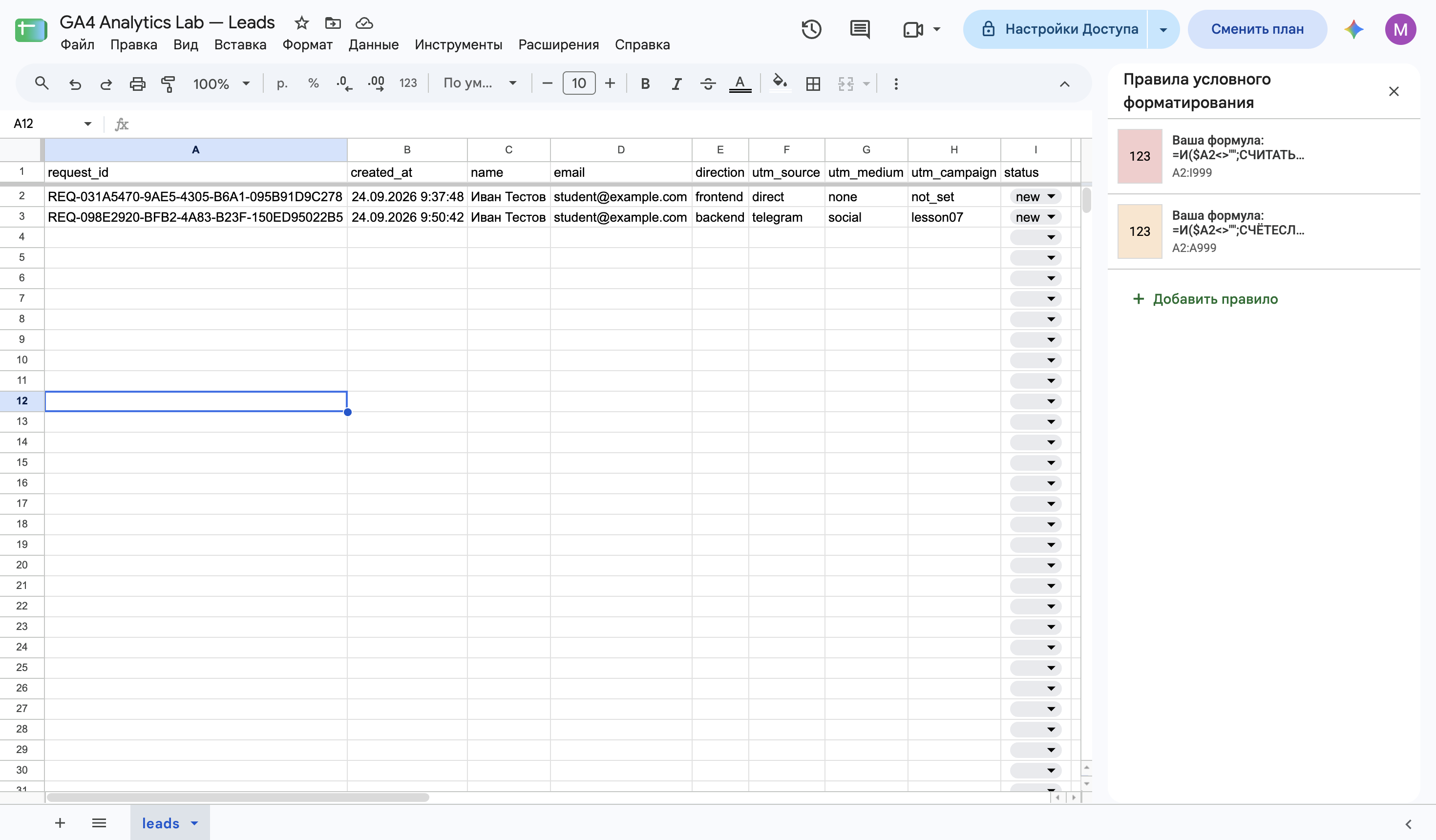Toggle italic formatting
The height and width of the screenshot is (840, 1436).
(676, 84)
